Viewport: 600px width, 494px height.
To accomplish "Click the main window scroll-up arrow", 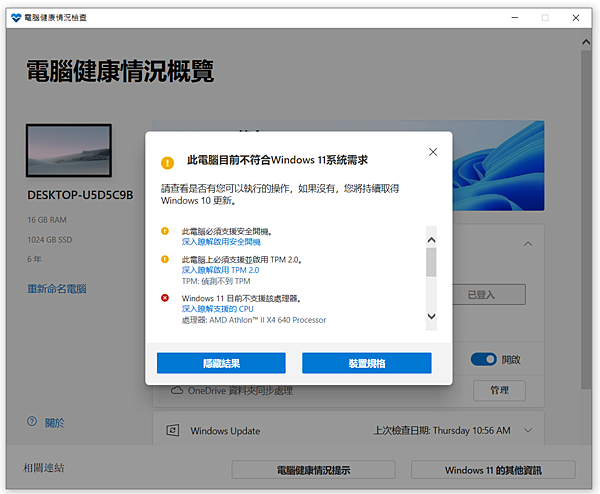I will pos(586,42).
